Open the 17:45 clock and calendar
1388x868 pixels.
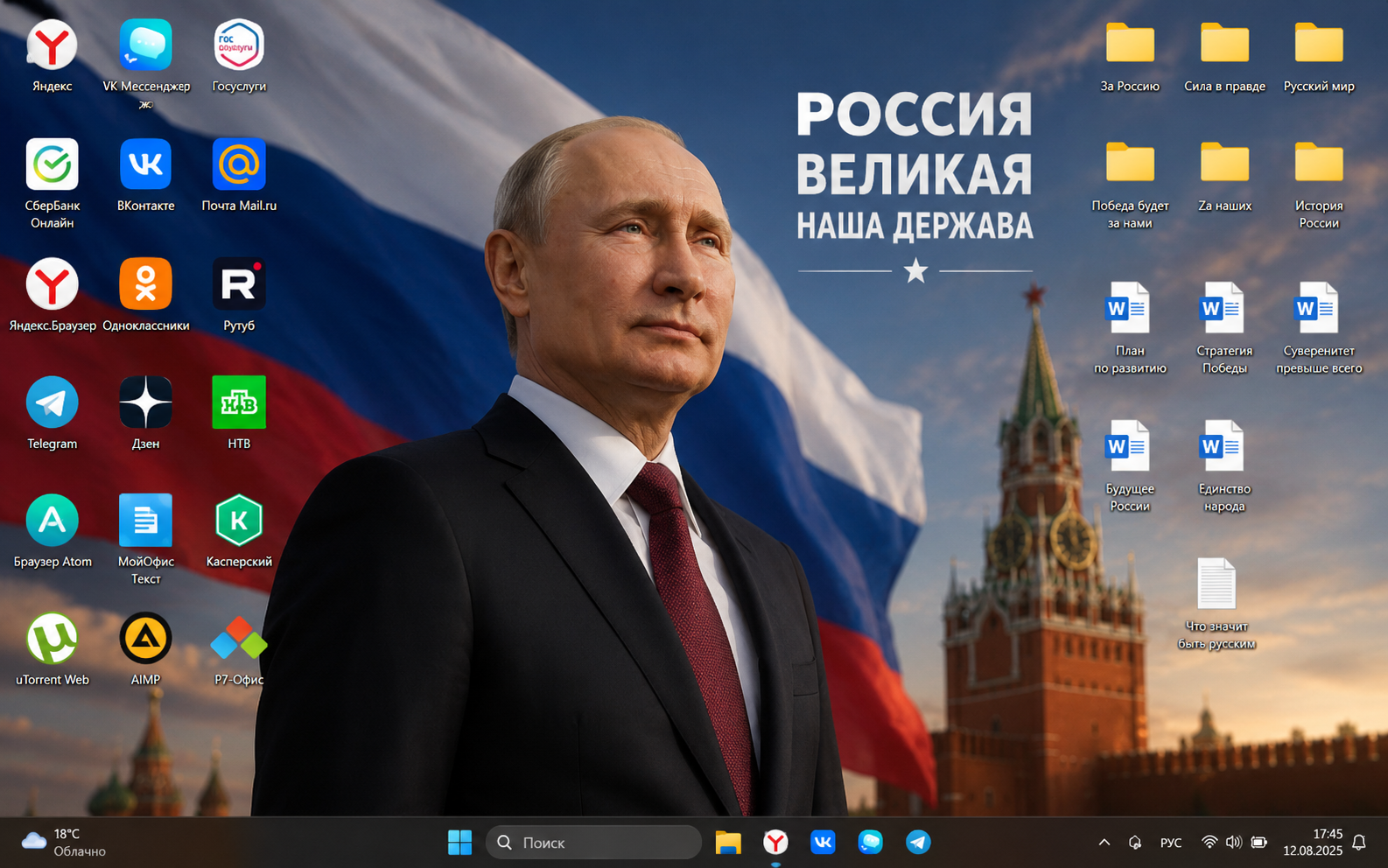(1313, 843)
